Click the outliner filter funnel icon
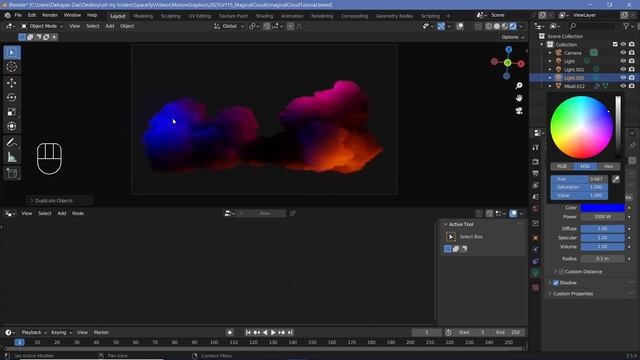The width and height of the screenshot is (640, 360). point(626,26)
